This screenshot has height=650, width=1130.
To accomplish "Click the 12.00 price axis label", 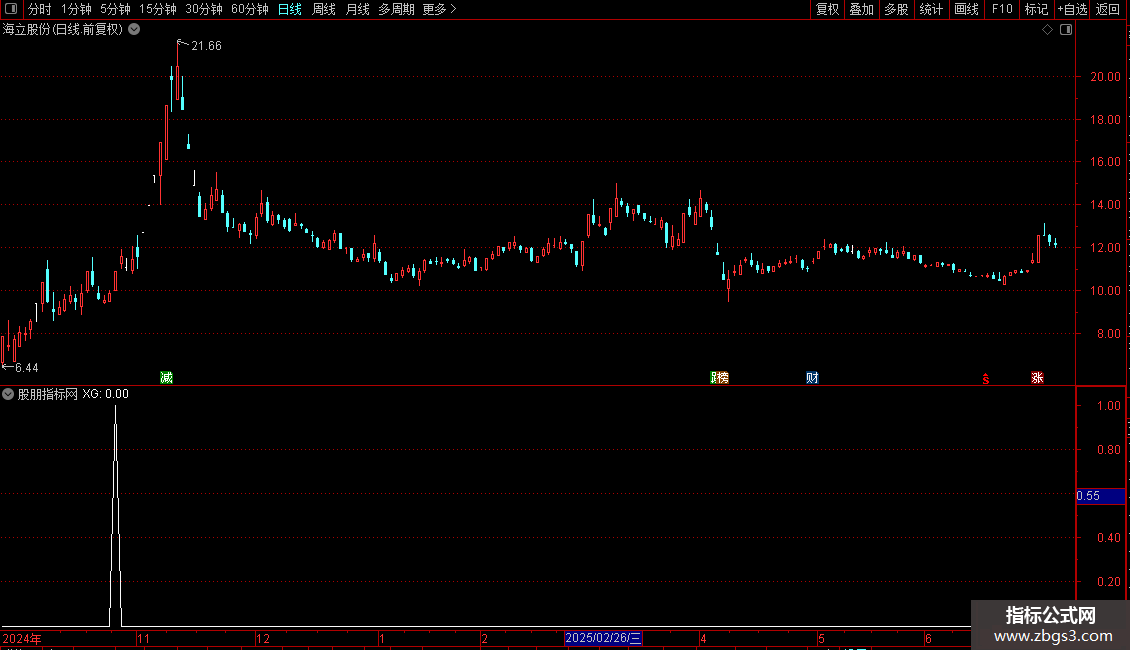I will pos(1105,248).
